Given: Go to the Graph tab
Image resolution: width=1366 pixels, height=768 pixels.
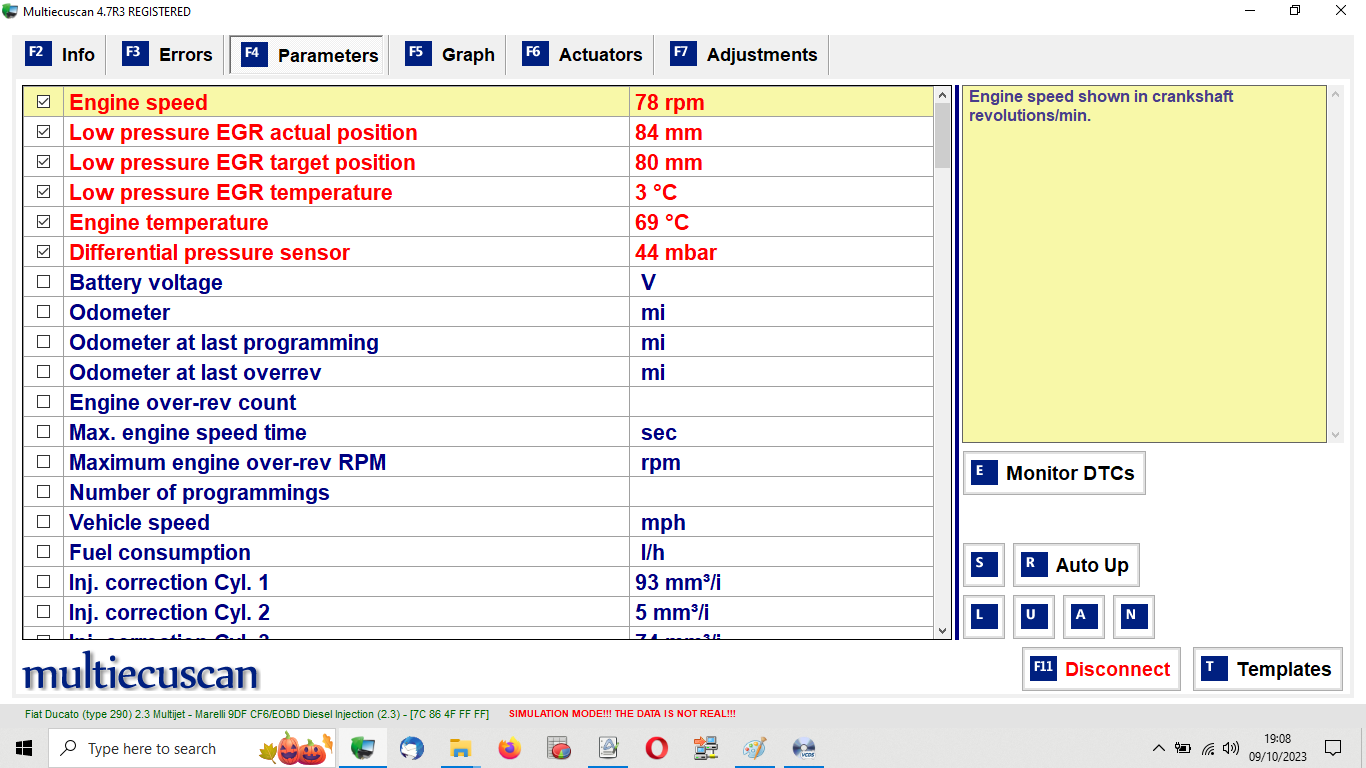Looking at the screenshot, I should 450,55.
